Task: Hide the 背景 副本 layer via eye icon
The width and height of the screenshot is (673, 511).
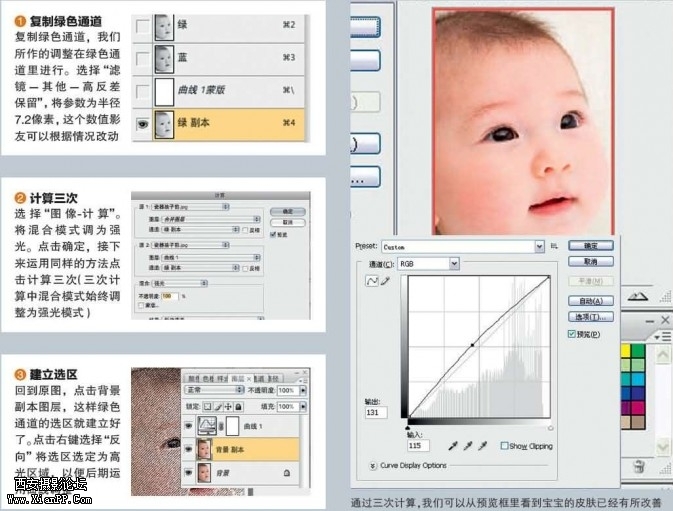Action: point(188,449)
